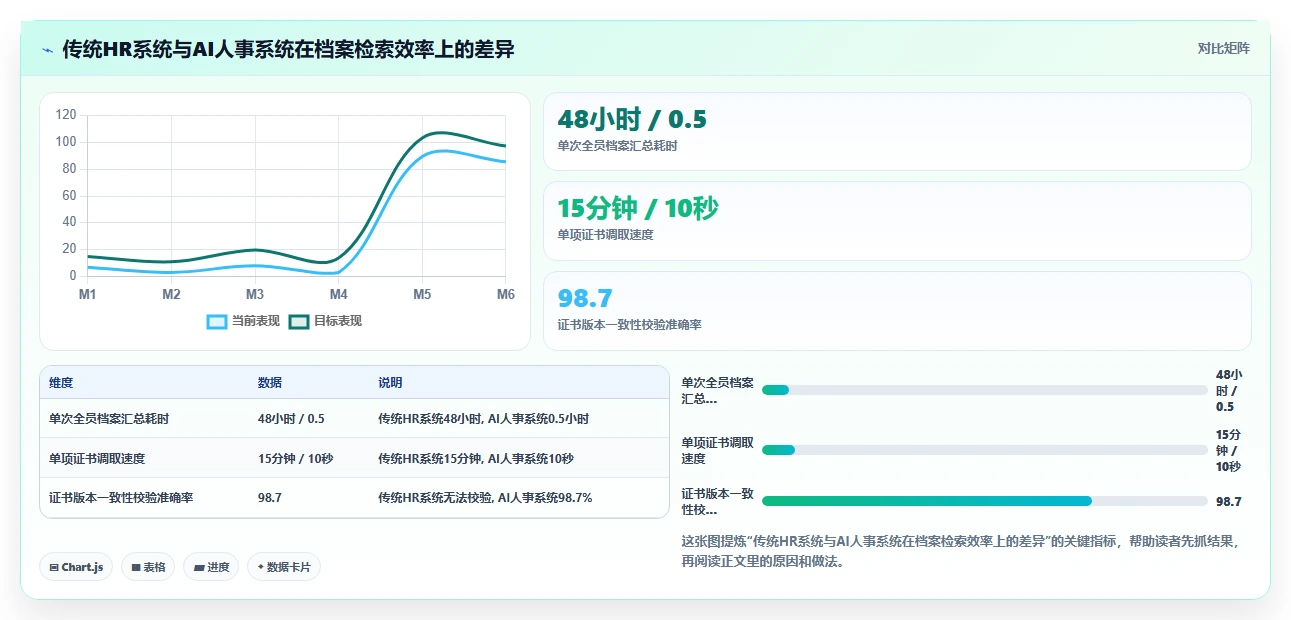Image resolution: width=1291 pixels, height=620 pixels.
Task: Click the 20 y-axis tick label
Action: point(69,248)
